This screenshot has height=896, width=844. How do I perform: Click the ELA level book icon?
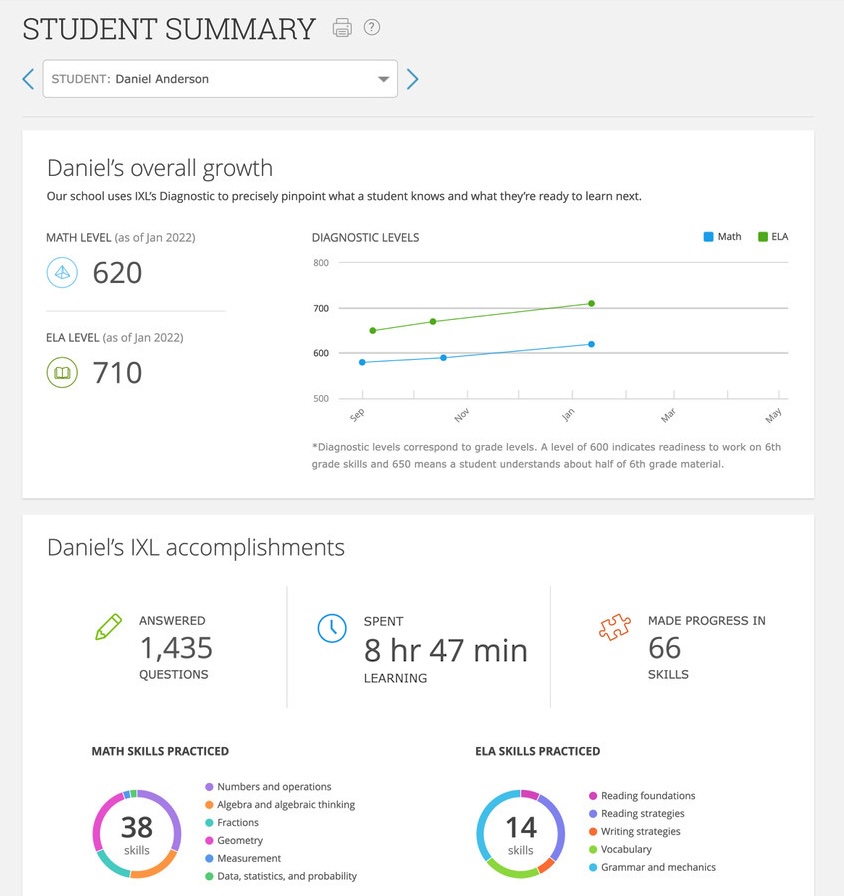[62, 373]
